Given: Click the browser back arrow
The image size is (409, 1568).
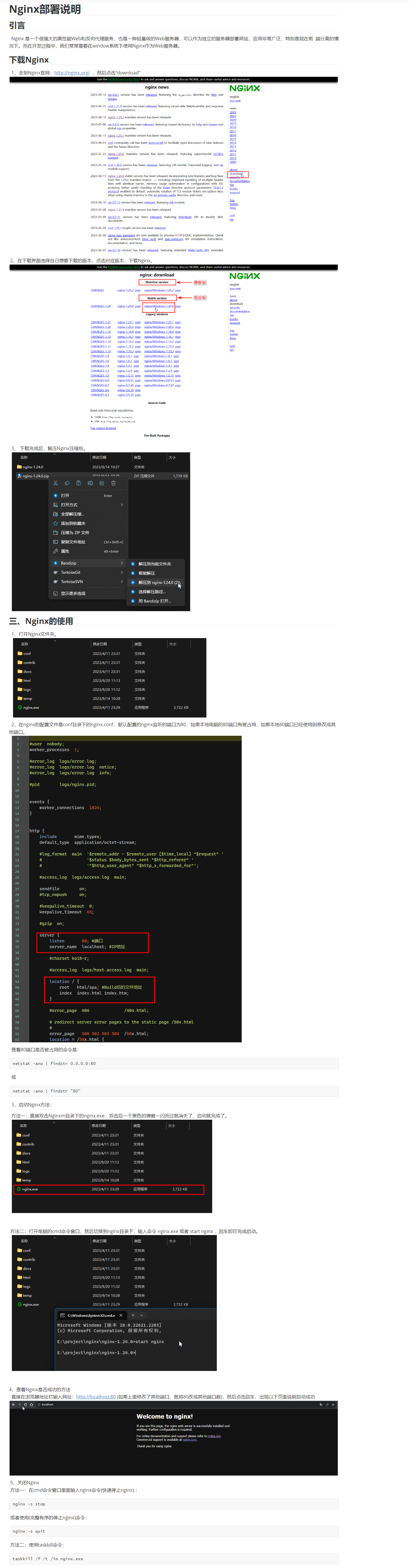Looking at the screenshot, I should pyautogui.click(x=13, y=1404).
